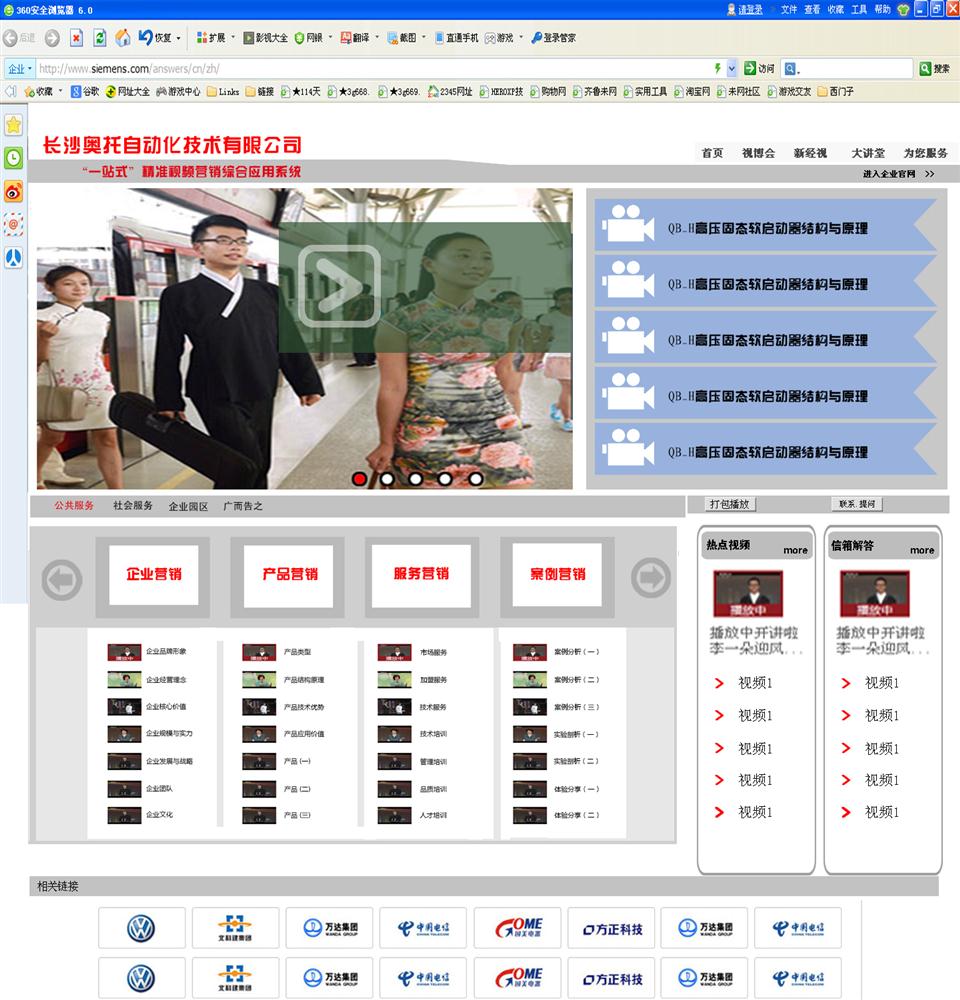The image size is (960, 1000).
Task: Open the 帮助 menu
Action: [882, 10]
